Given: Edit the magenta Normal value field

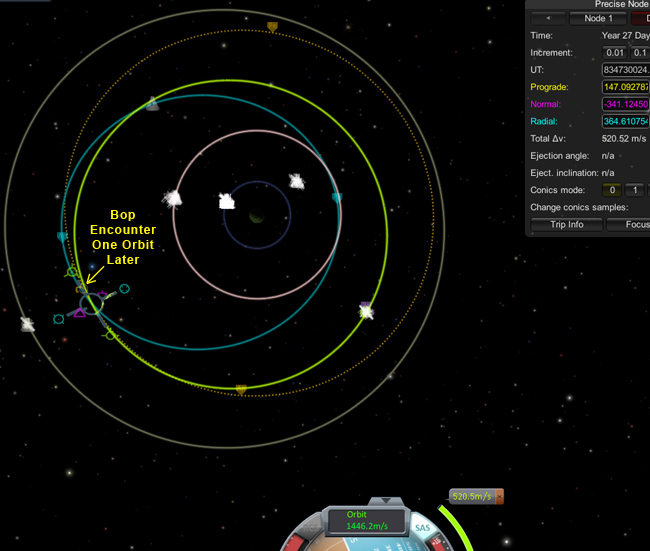Looking at the screenshot, I should (x=626, y=104).
